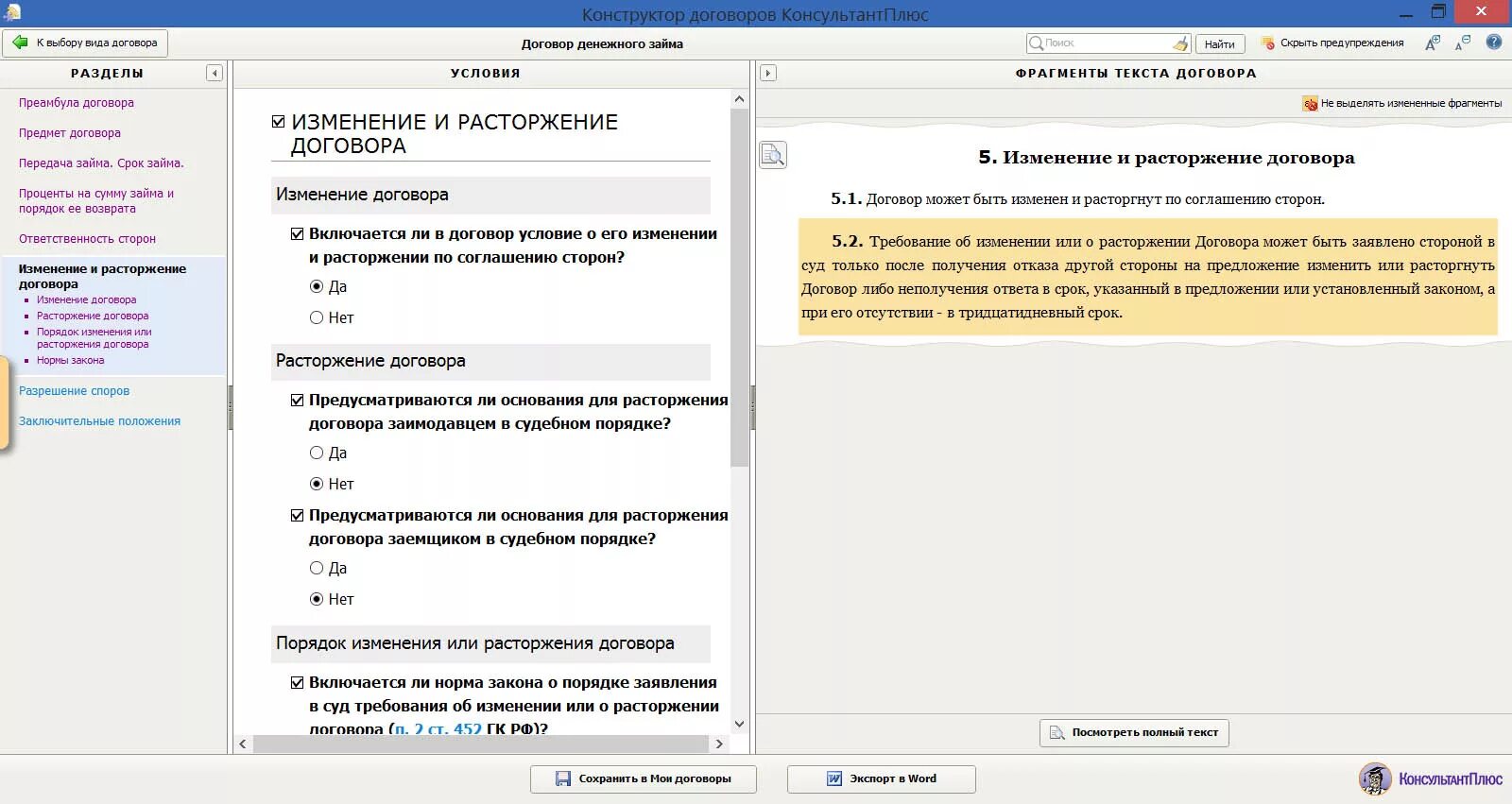Go to 'Изменение договора' subsection link
The image size is (1512, 804).
pyautogui.click(x=86, y=300)
